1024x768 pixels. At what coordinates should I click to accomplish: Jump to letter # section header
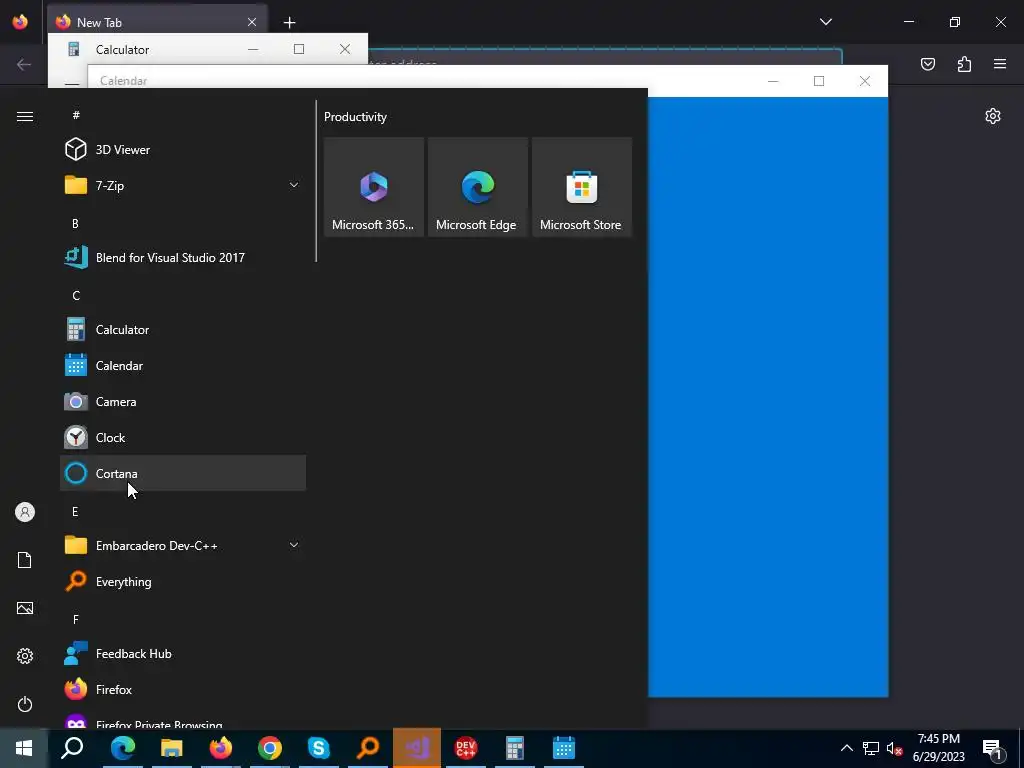[x=76, y=115]
